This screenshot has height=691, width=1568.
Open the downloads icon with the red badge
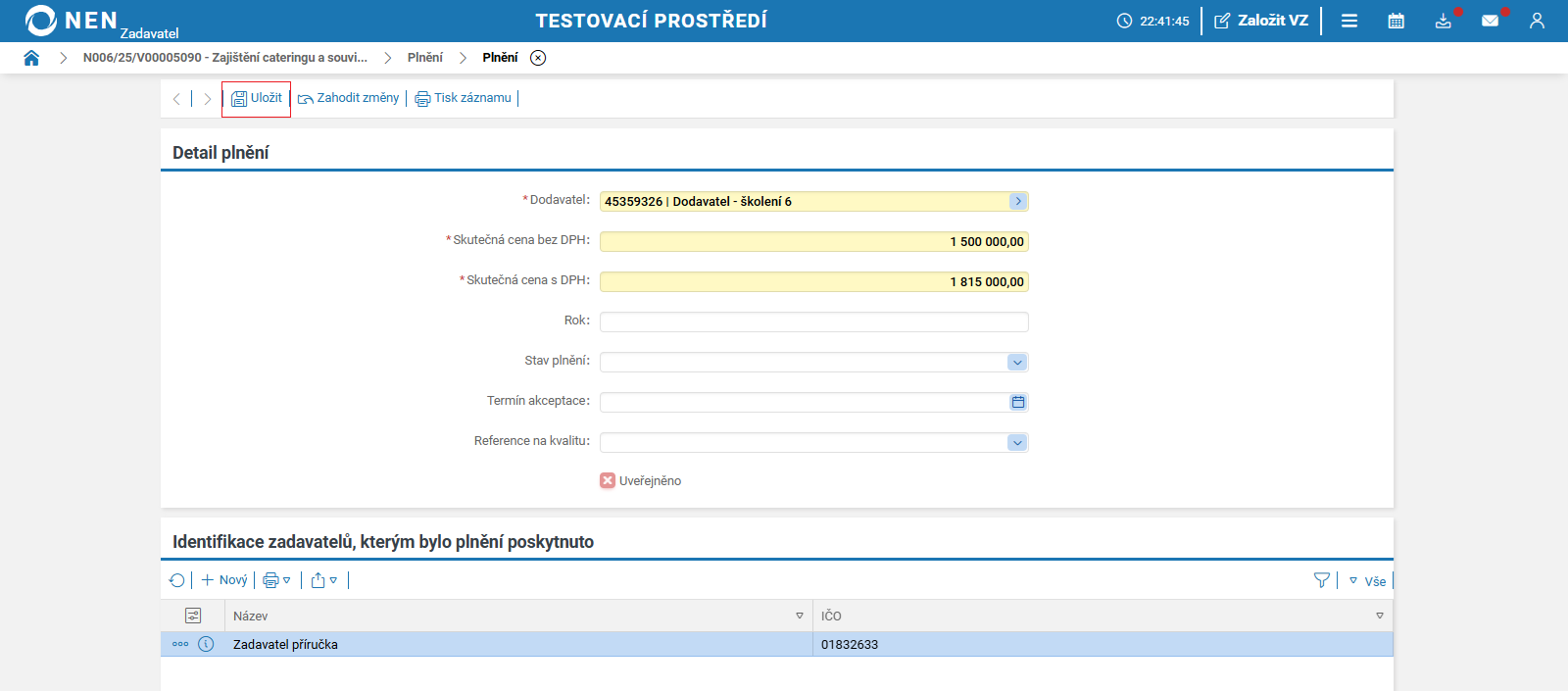1444,21
